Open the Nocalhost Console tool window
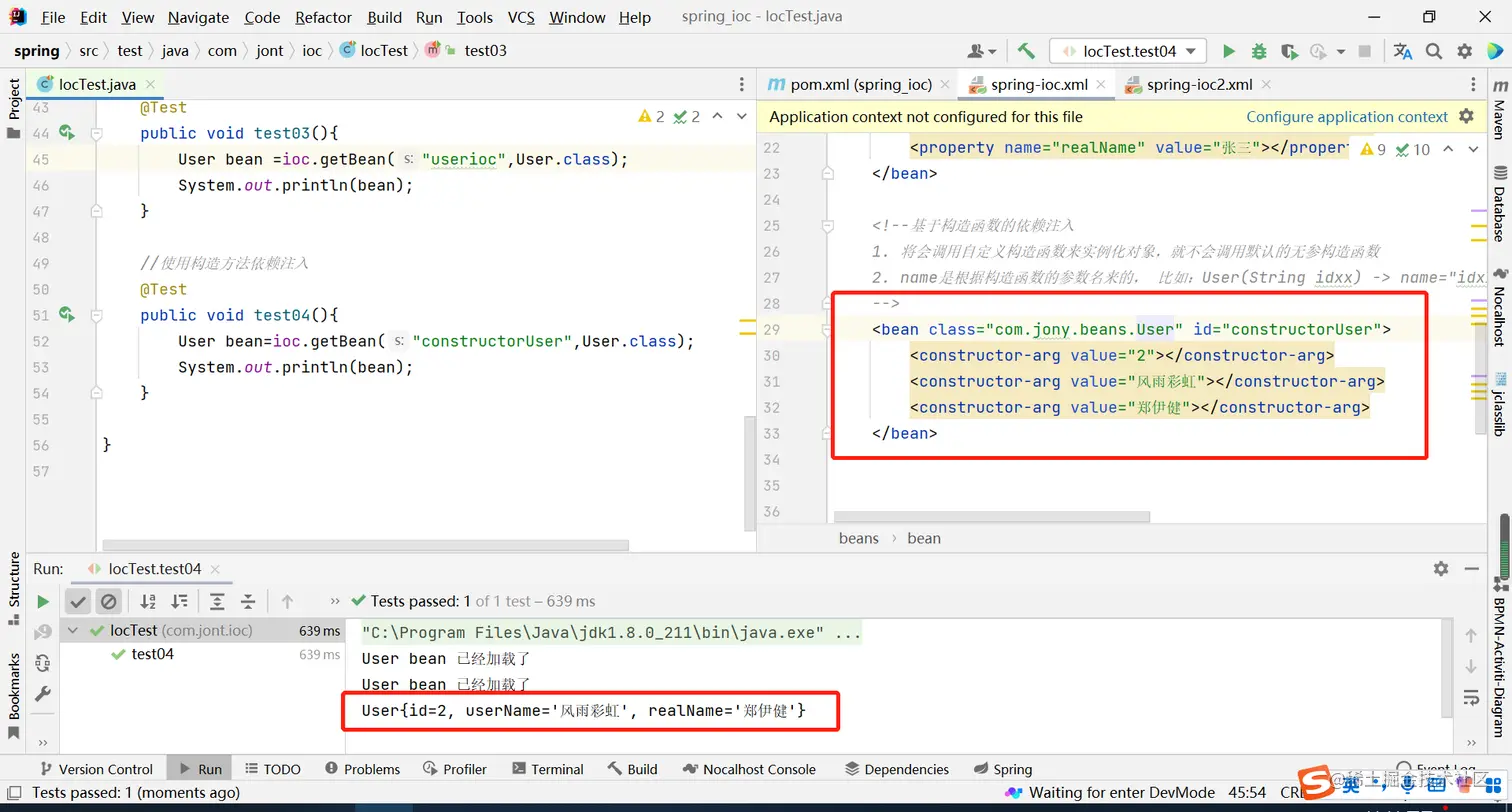The image size is (1512, 812). click(x=750, y=769)
